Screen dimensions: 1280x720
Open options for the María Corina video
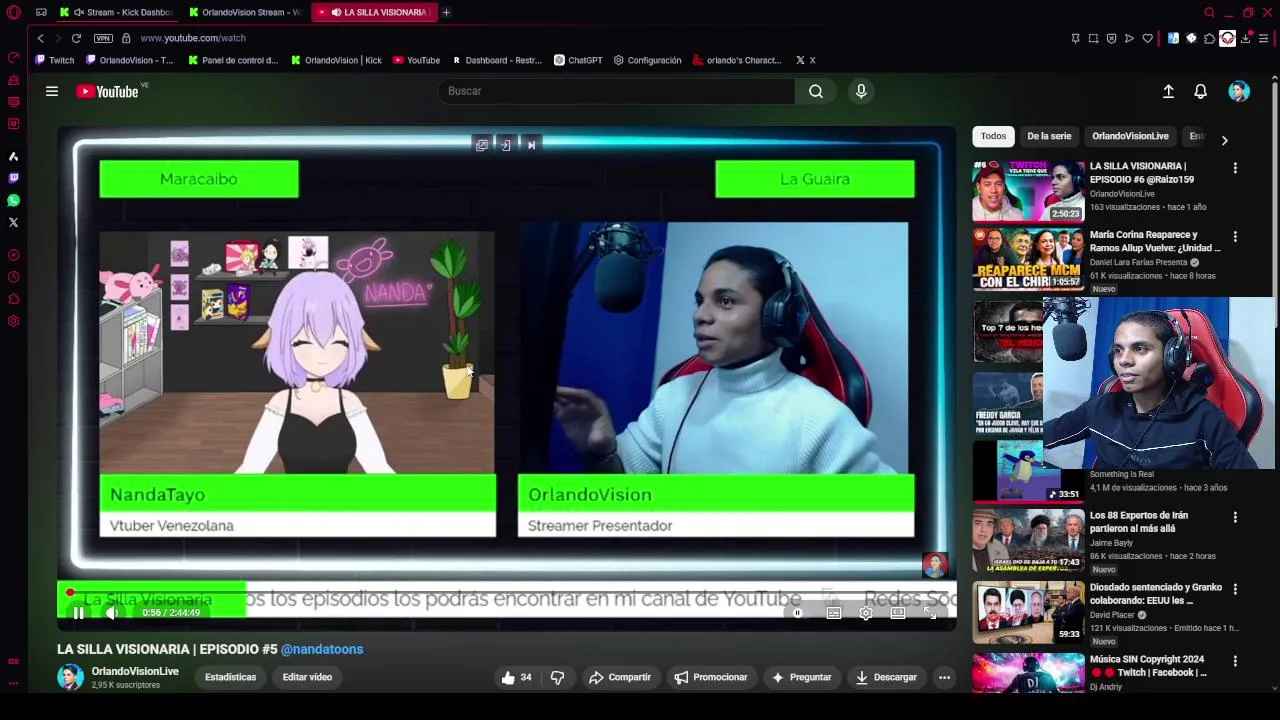[1235, 237]
